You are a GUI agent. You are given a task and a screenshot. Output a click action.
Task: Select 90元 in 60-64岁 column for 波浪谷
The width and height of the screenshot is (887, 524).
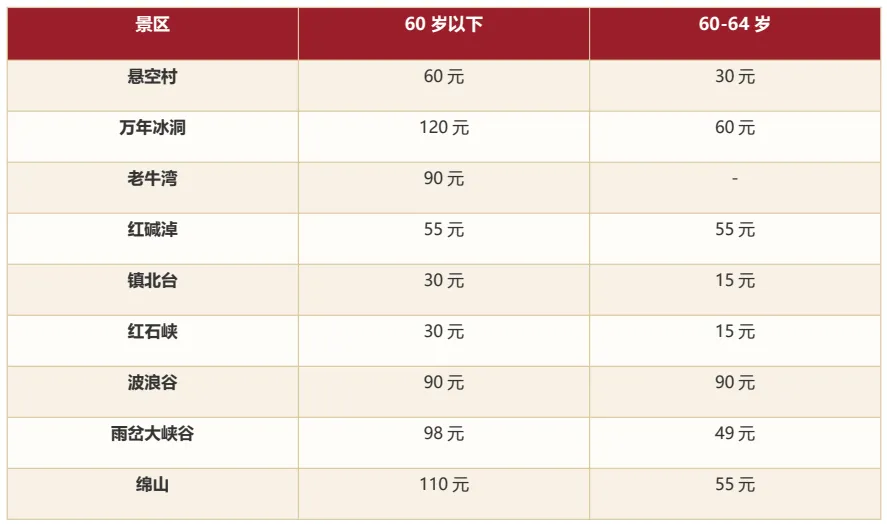735,382
